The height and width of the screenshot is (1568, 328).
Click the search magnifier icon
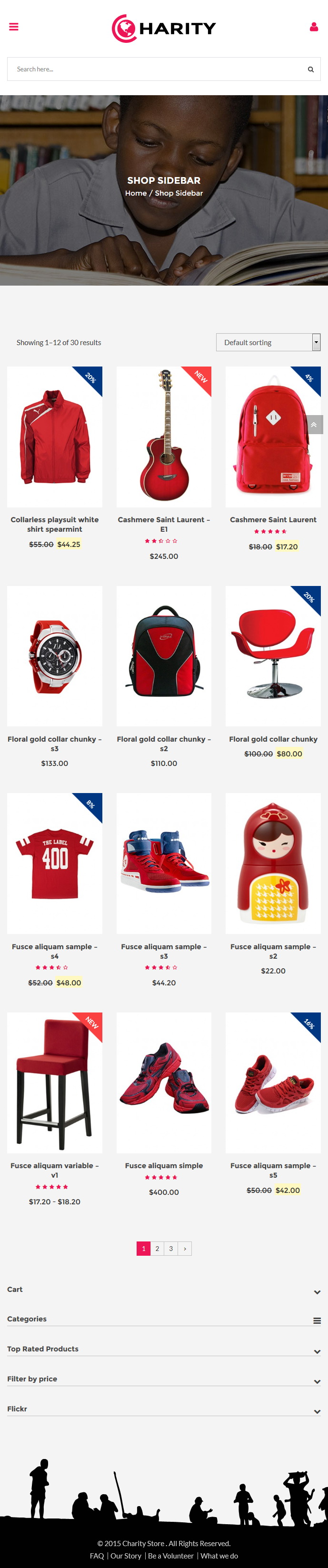[310, 69]
